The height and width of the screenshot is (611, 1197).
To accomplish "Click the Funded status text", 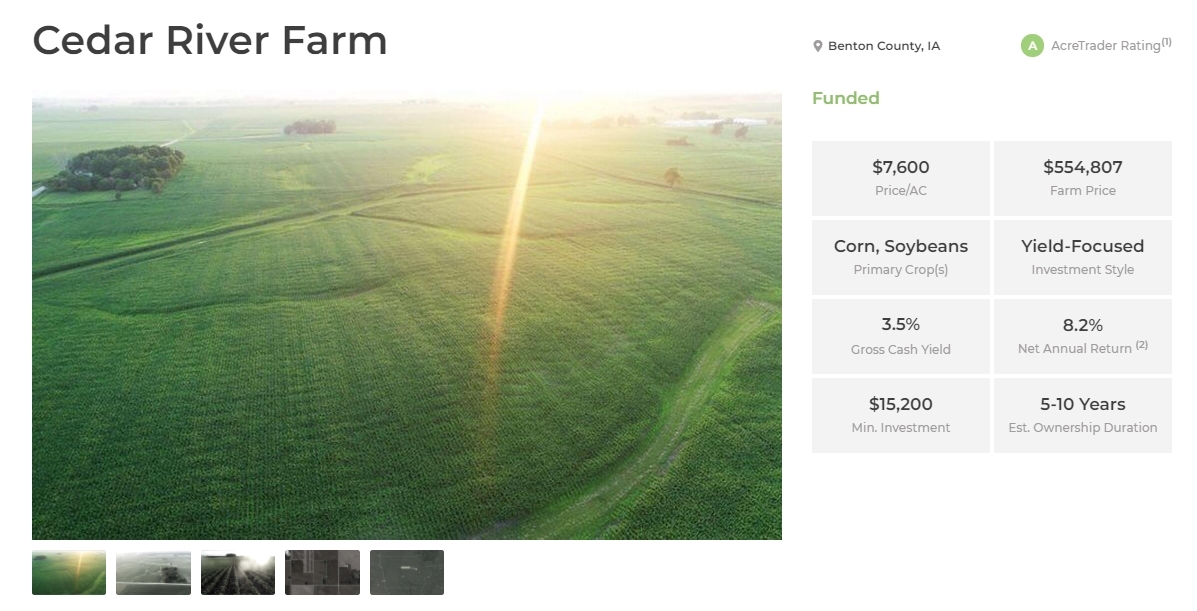I will coord(846,99).
